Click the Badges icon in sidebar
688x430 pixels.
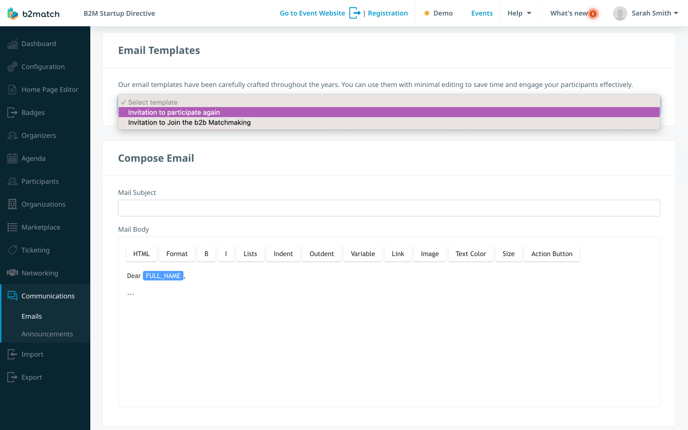12,113
